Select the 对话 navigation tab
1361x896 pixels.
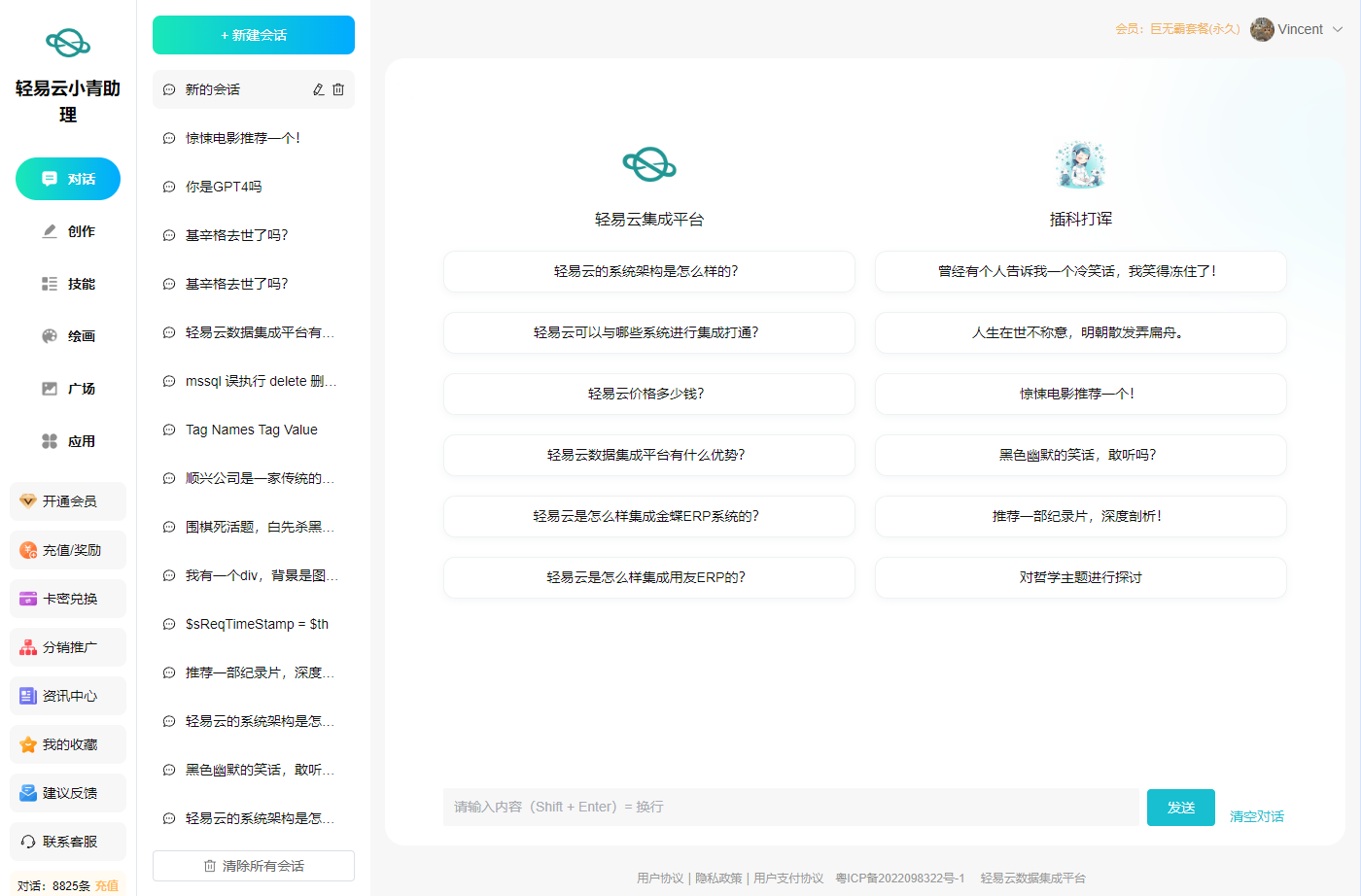point(68,179)
